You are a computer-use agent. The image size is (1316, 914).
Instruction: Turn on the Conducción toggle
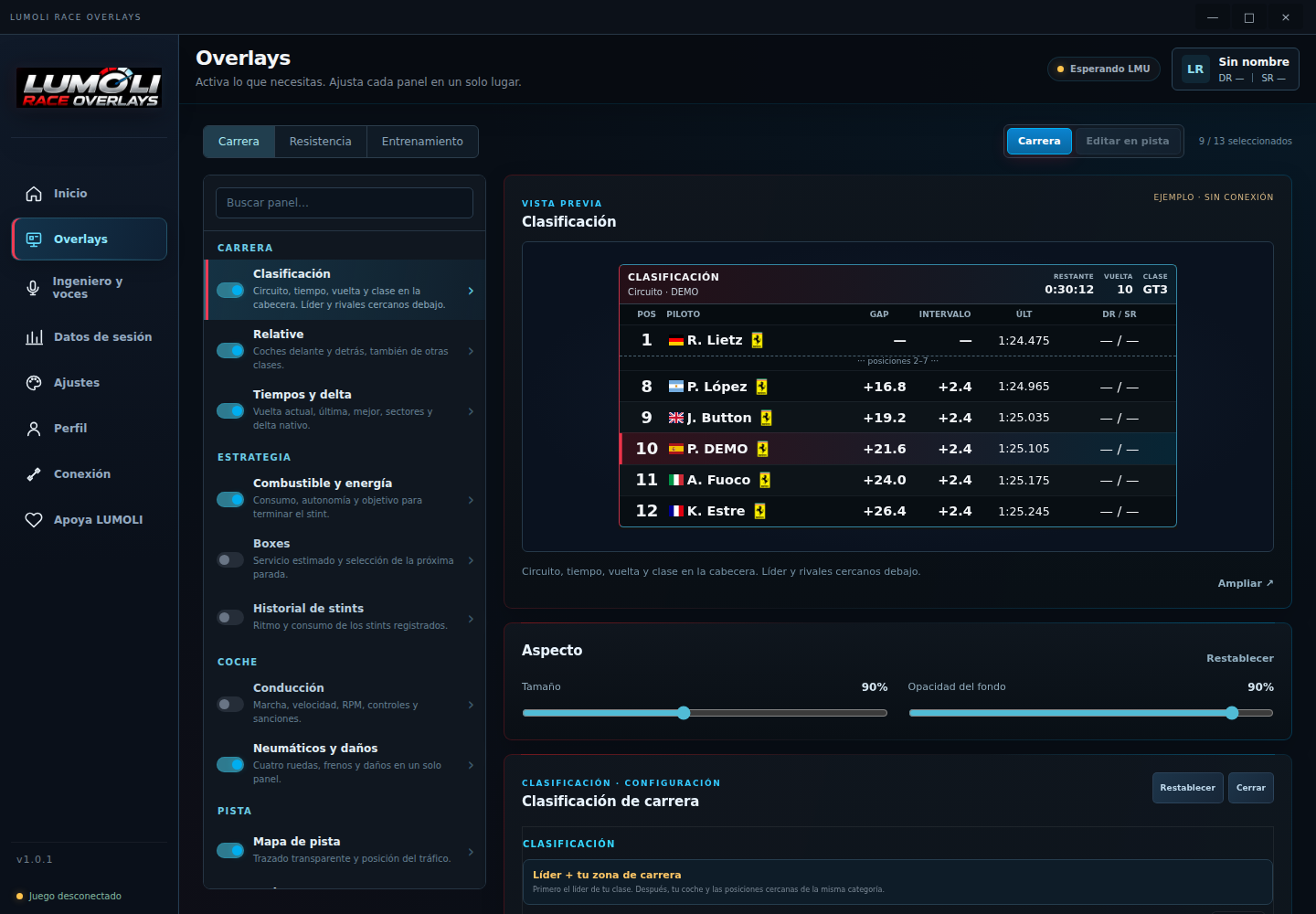(x=230, y=704)
